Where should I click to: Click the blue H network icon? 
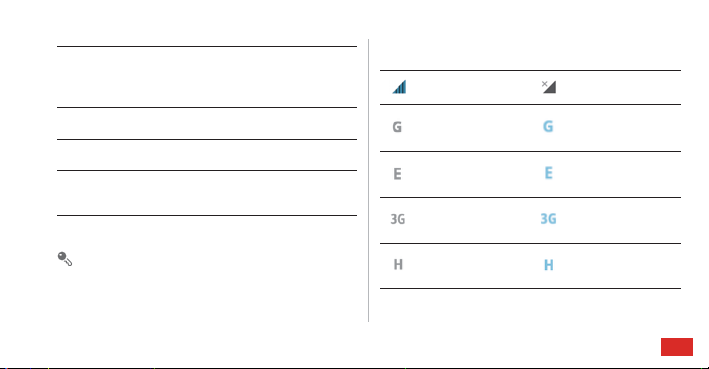(x=548, y=265)
